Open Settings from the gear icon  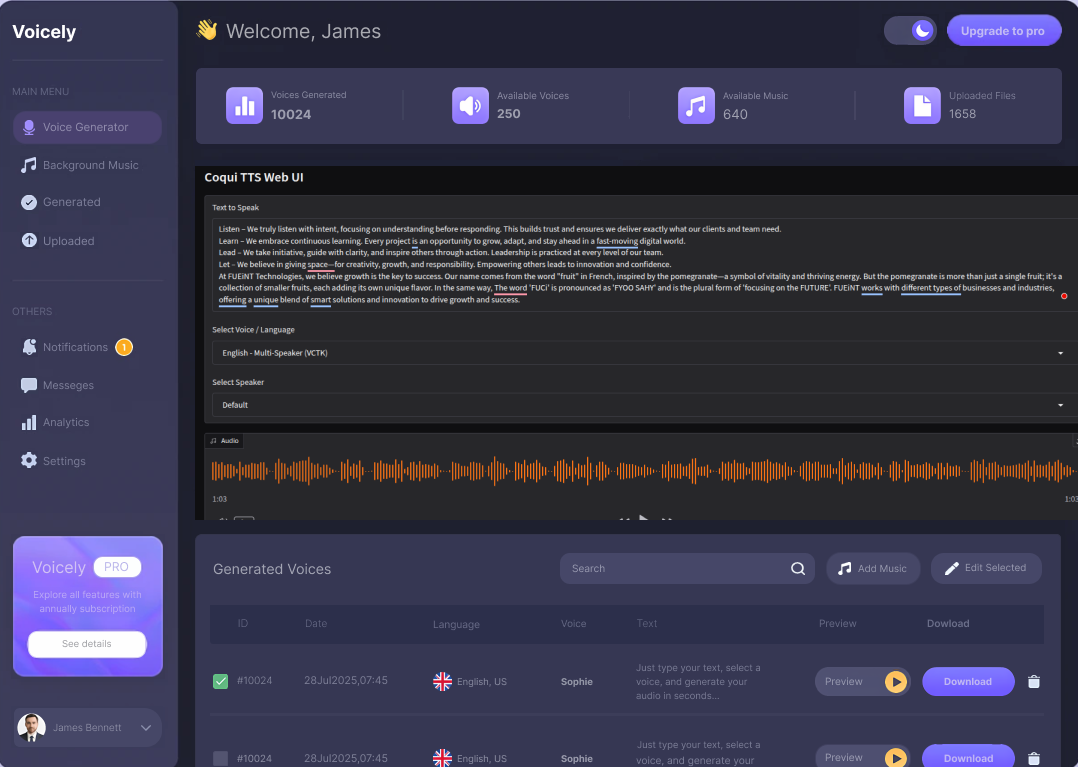29,461
